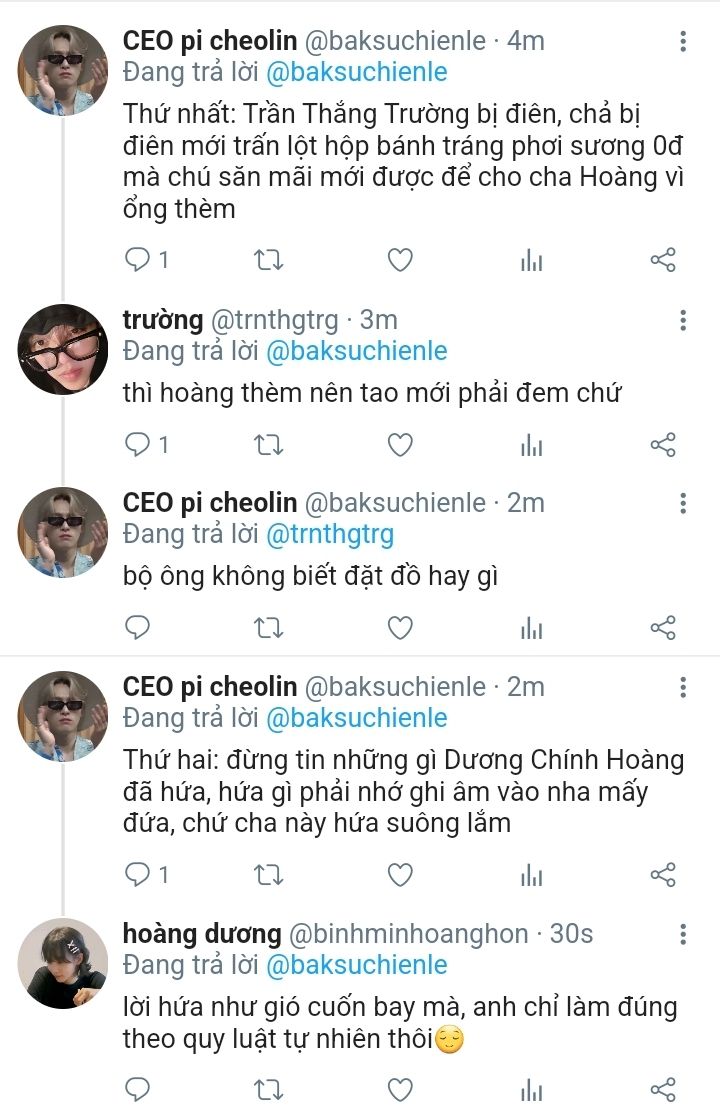Screen dimensions: 720x1109
Task: Reply to the 'Thứ nhất' tweet
Action: coord(137,261)
